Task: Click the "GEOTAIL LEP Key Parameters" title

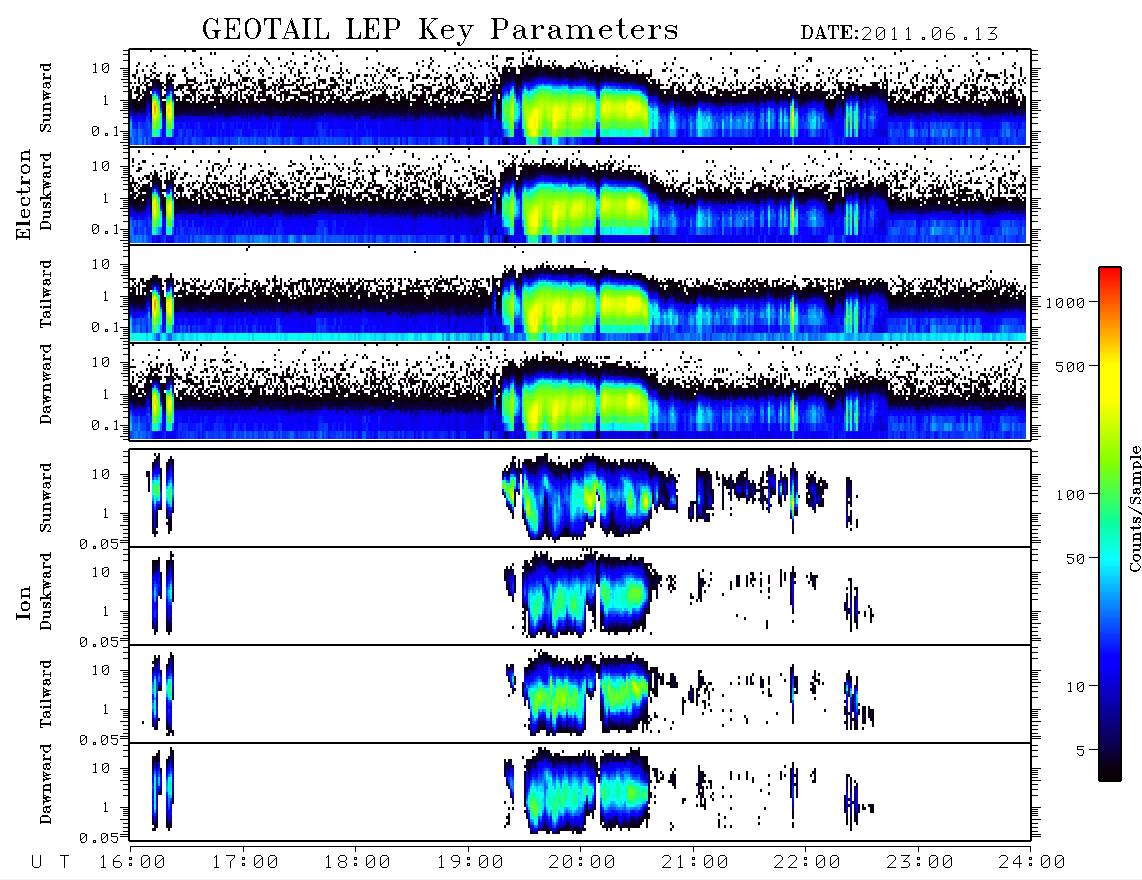Action: click(440, 30)
